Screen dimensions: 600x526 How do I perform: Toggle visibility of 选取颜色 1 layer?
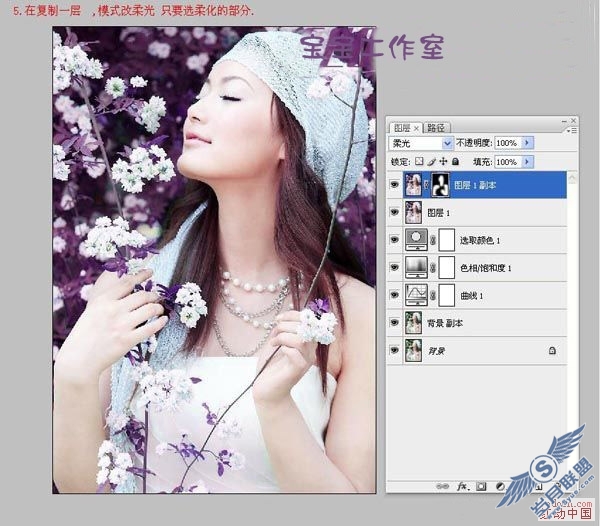[394, 240]
